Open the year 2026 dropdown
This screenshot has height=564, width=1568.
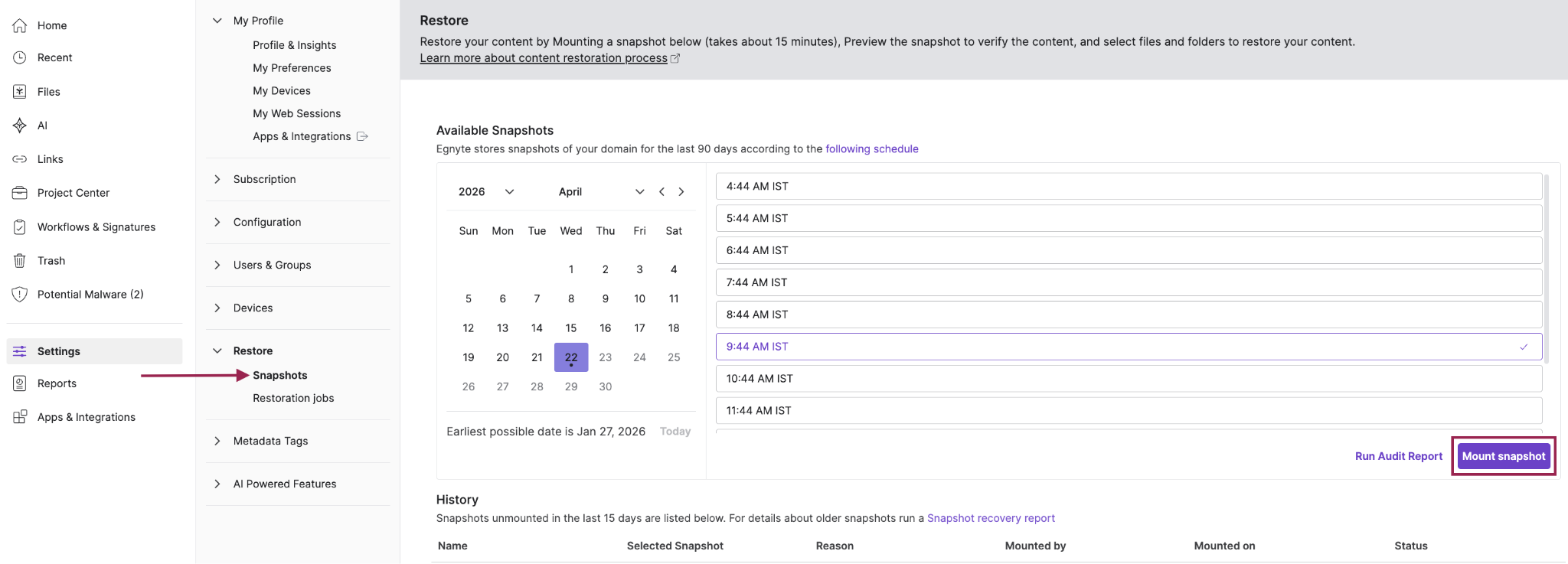pyautogui.click(x=486, y=192)
